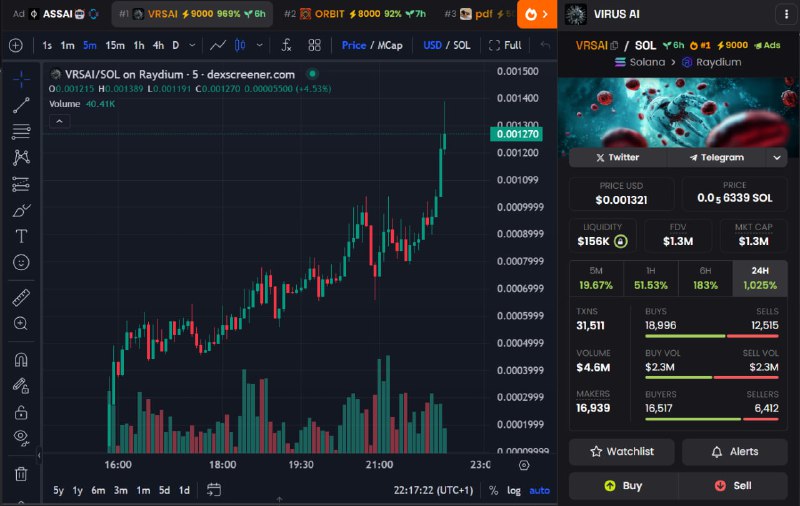Switch chart to Price display
The height and width of the screenshot is (506, 800).
tap(354, 45)
